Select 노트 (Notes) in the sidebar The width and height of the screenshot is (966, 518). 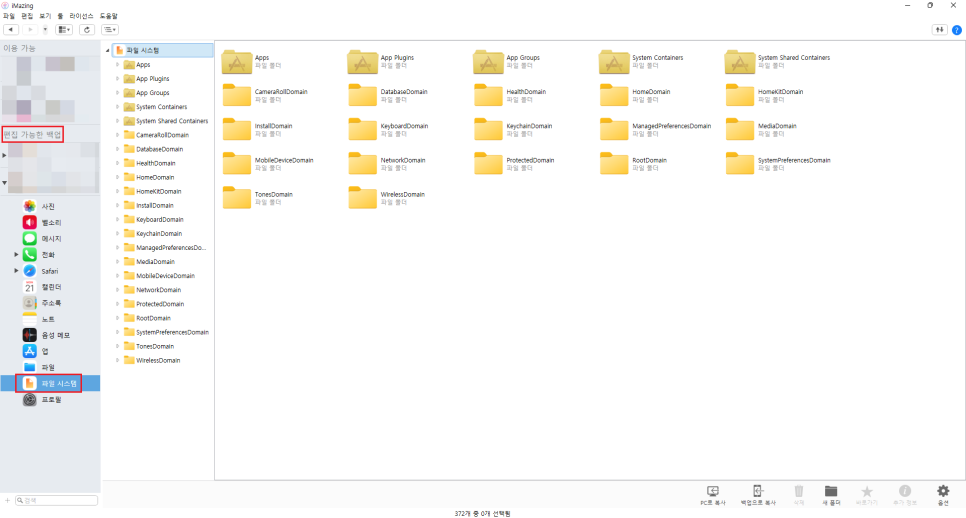pos(49,319)
